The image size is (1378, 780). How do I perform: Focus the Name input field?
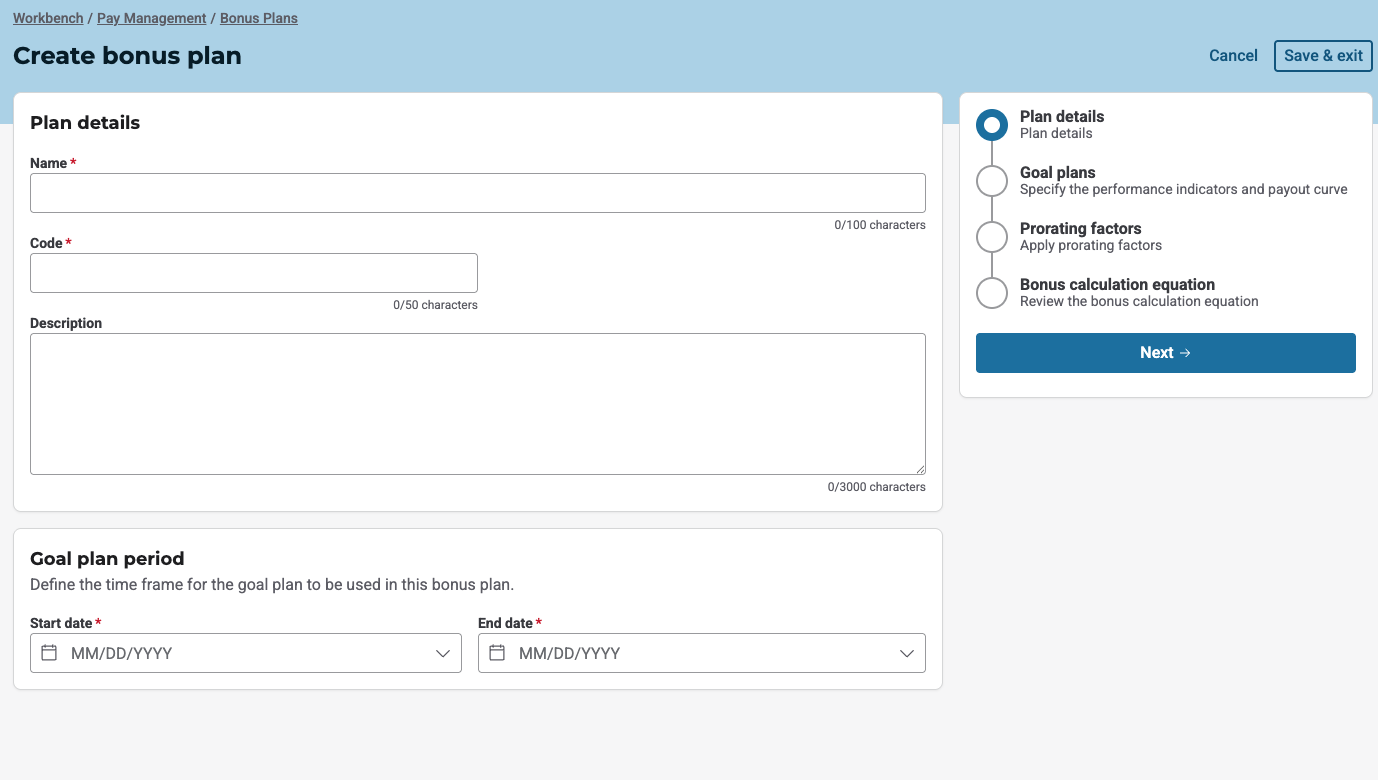(477, 193)
